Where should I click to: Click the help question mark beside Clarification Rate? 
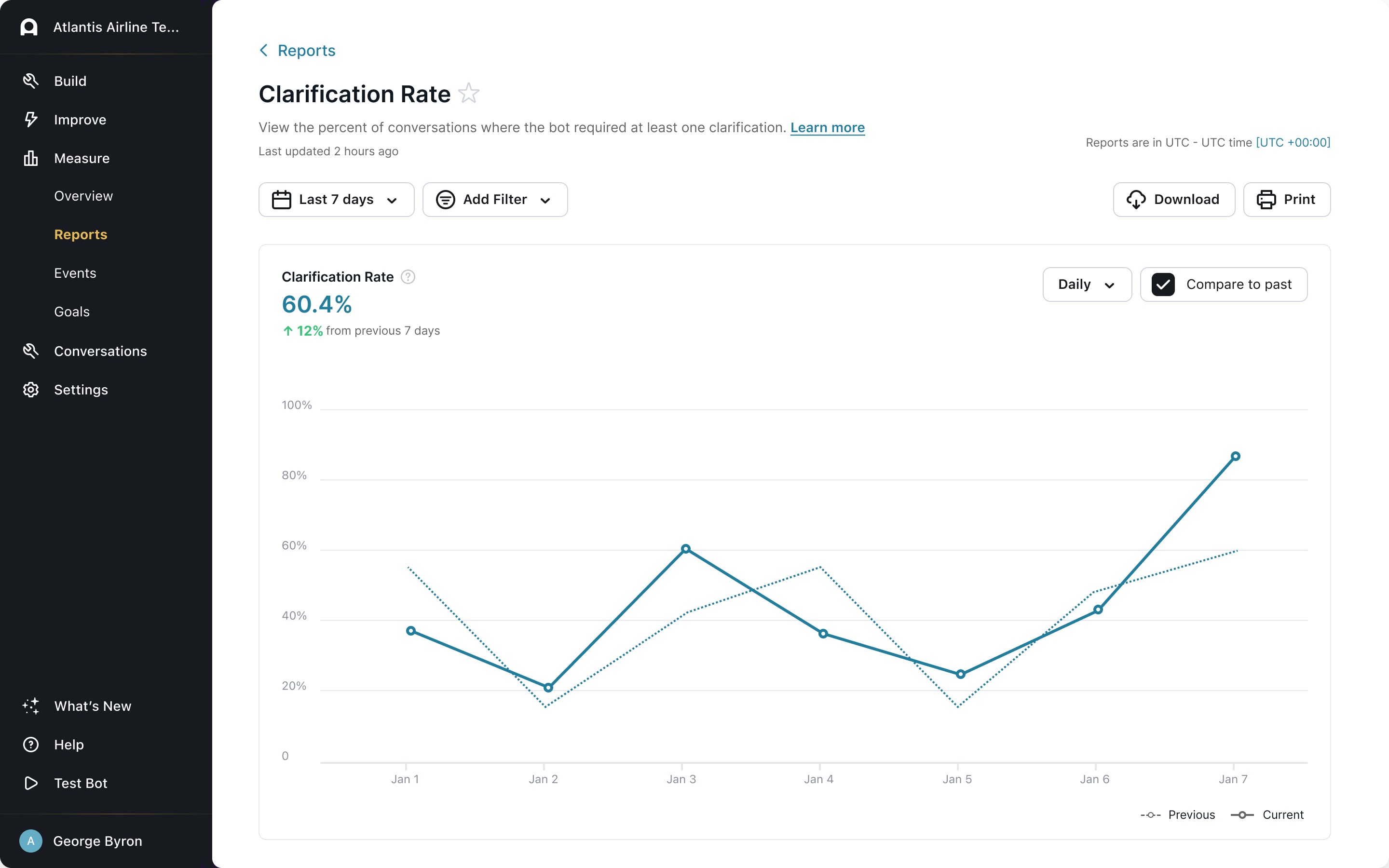coord(408,277)
